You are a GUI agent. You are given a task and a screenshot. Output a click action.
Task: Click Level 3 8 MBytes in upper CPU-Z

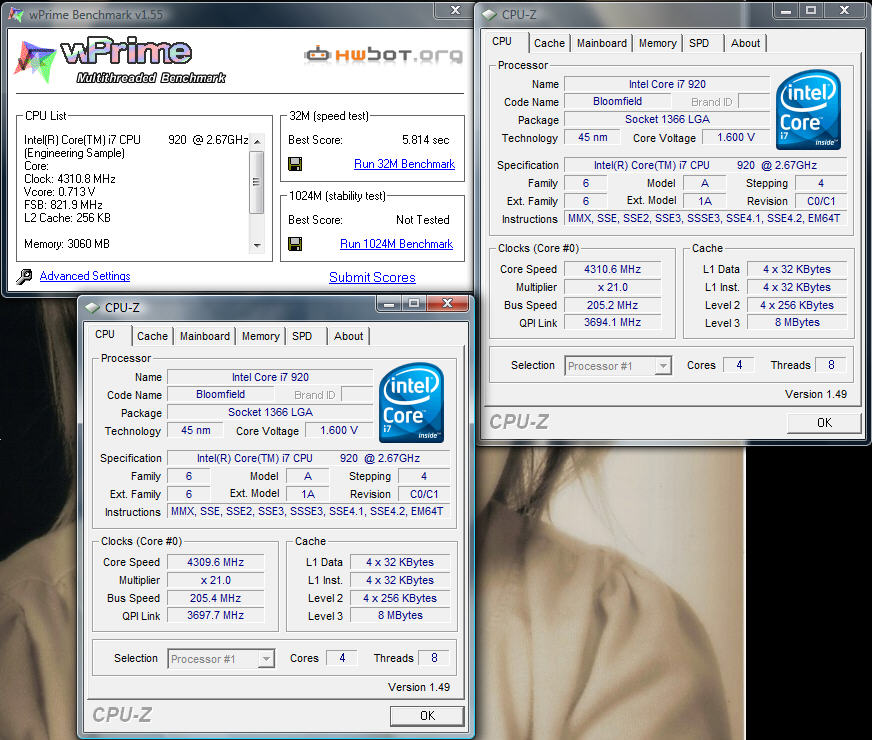point(797,322)
